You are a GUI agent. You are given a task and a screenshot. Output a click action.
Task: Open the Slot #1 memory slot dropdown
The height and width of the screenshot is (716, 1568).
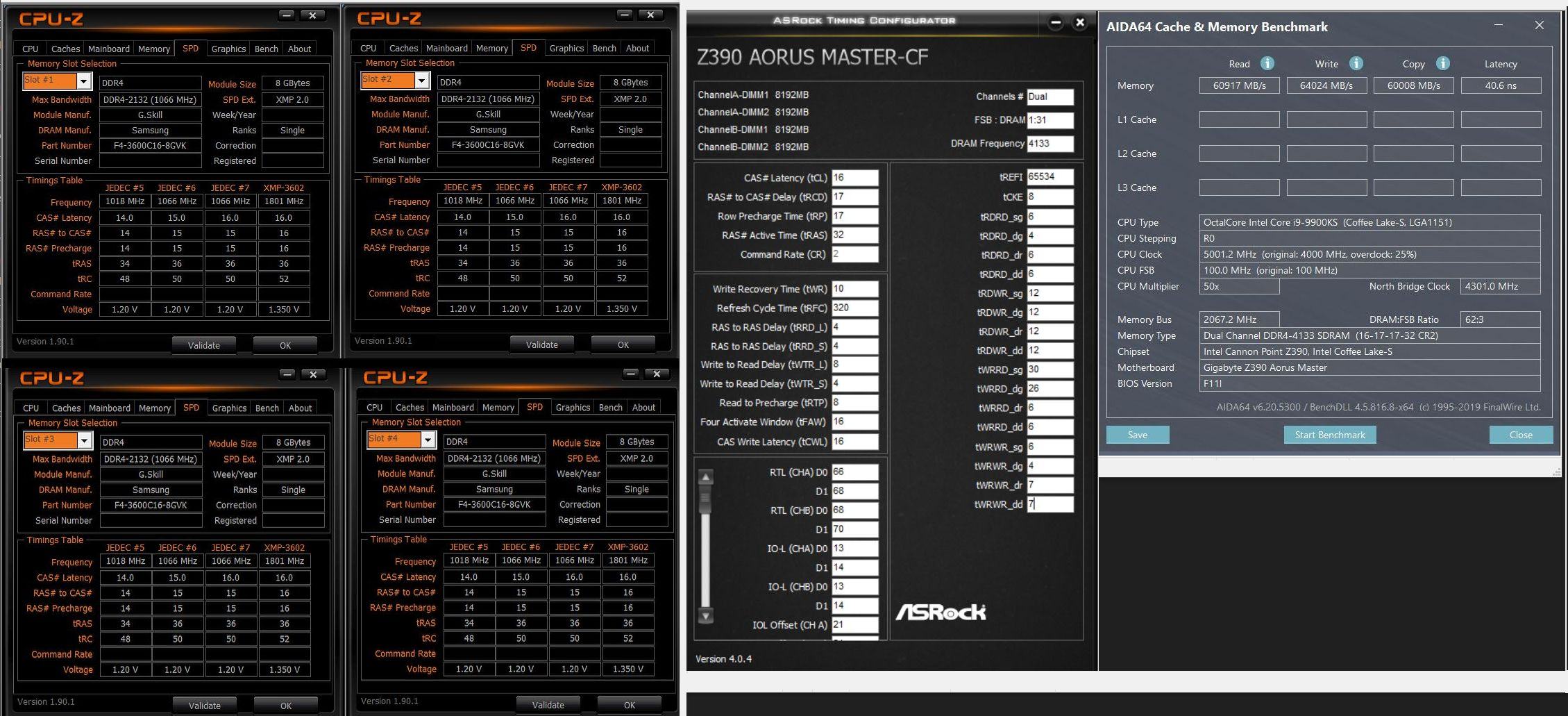pos(84,81)
